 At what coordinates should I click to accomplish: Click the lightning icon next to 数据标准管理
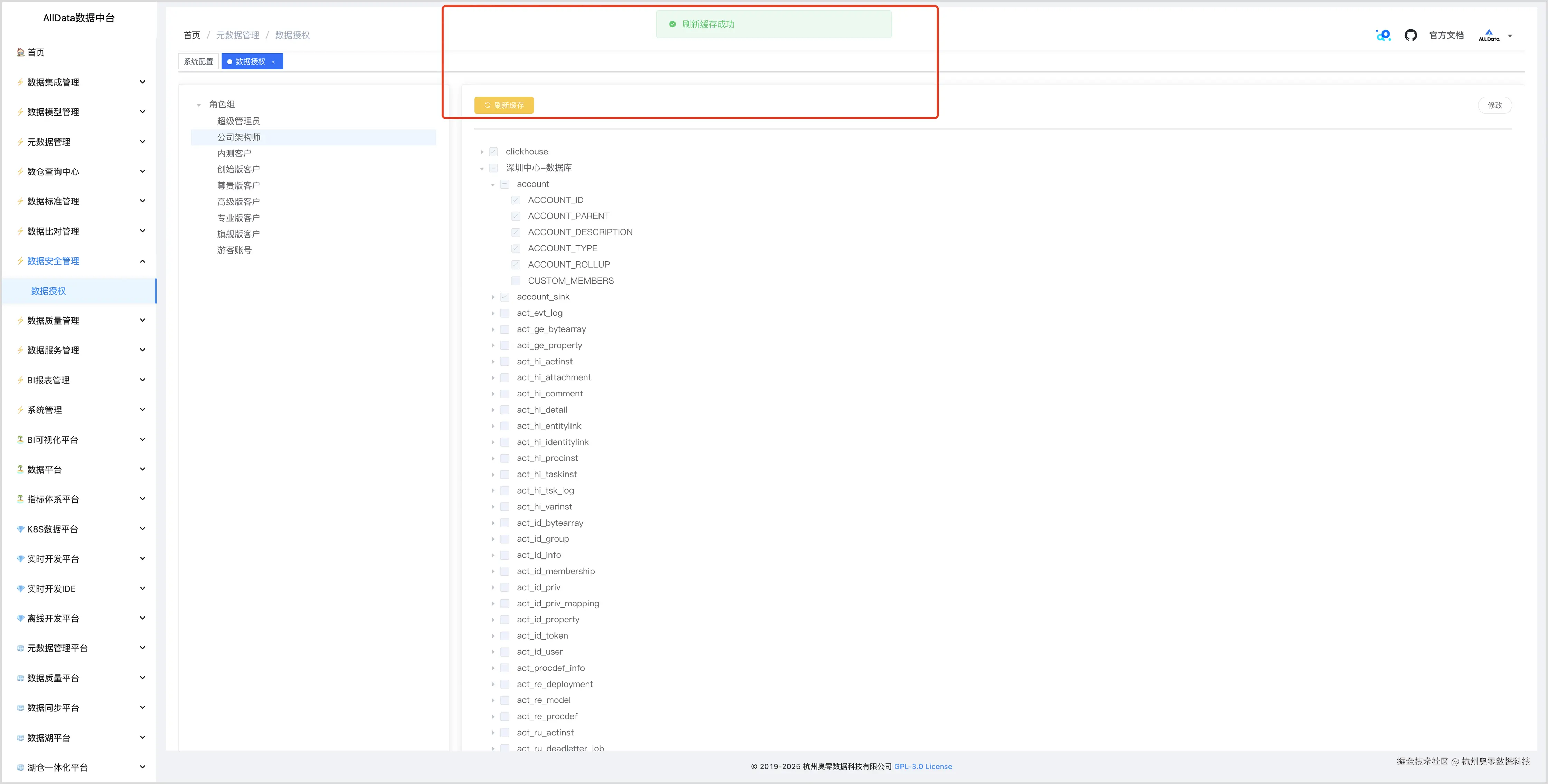[20, 201]
